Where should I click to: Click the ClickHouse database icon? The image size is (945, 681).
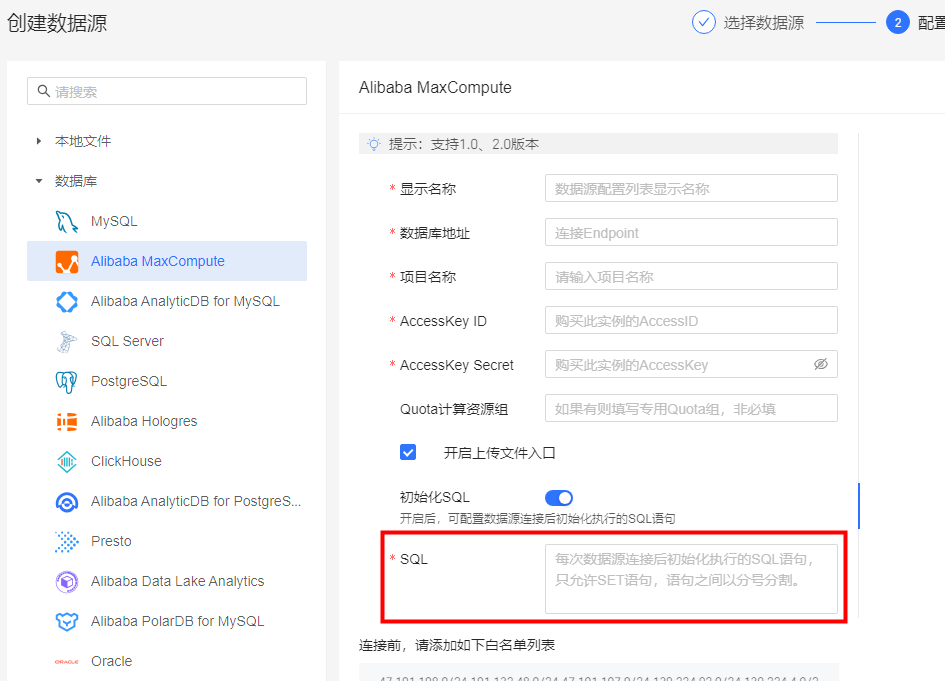(x=67, y=461)
